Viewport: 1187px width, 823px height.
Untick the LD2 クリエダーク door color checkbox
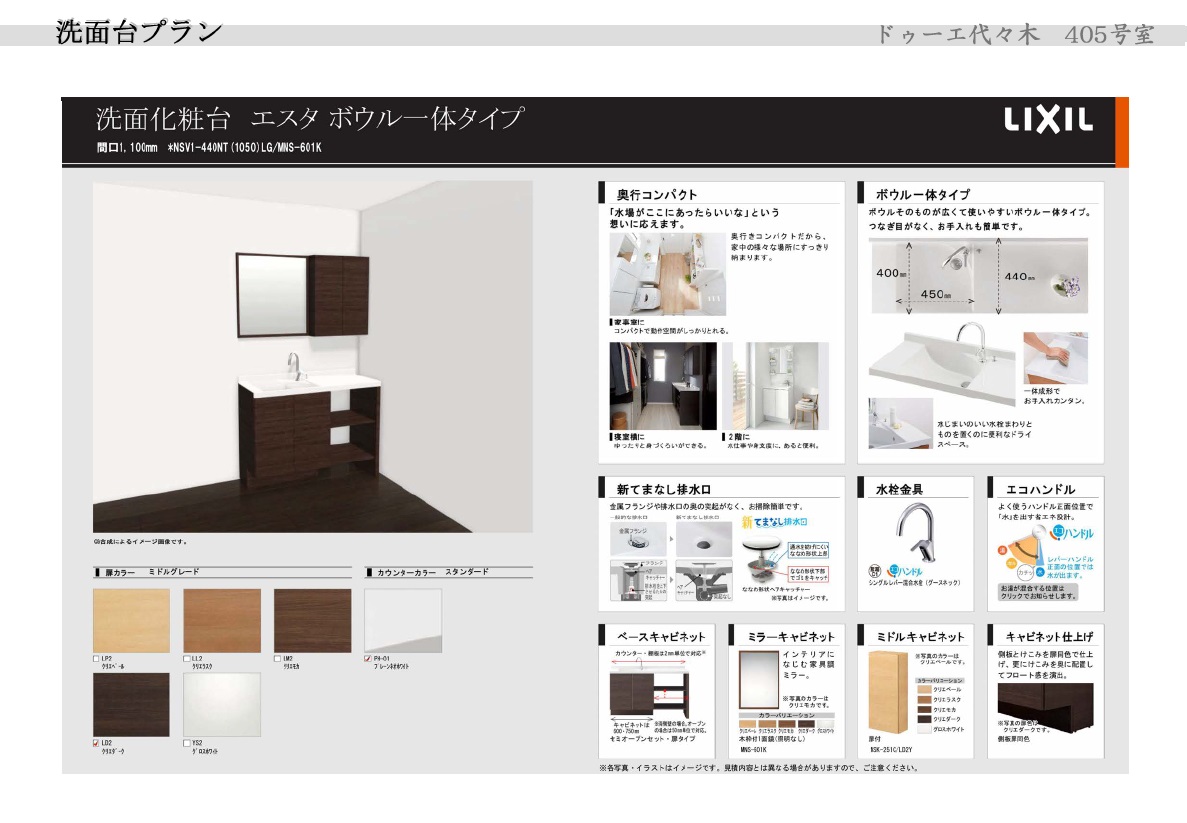[x=96, y=743]
